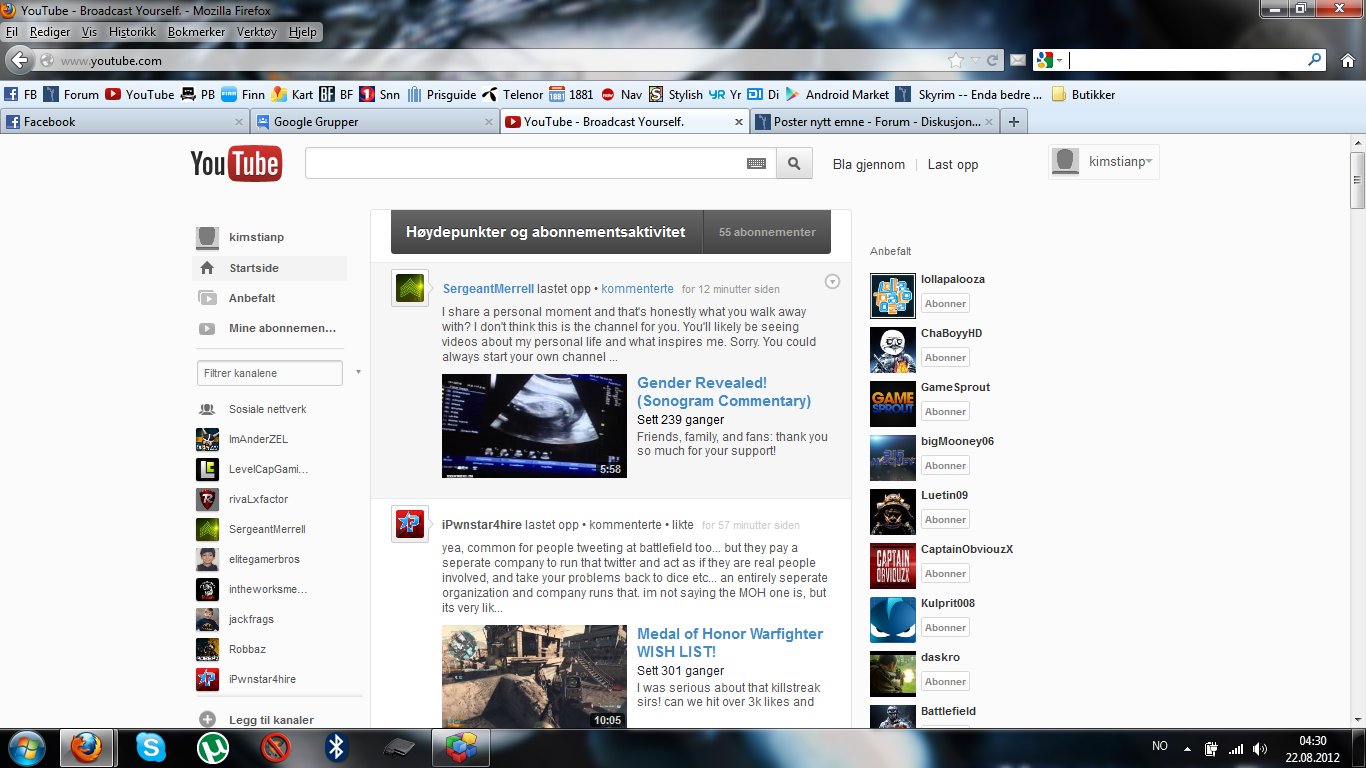Switch to the Poster nytt emne tab
1366x768 pixels.
point(875,122)
